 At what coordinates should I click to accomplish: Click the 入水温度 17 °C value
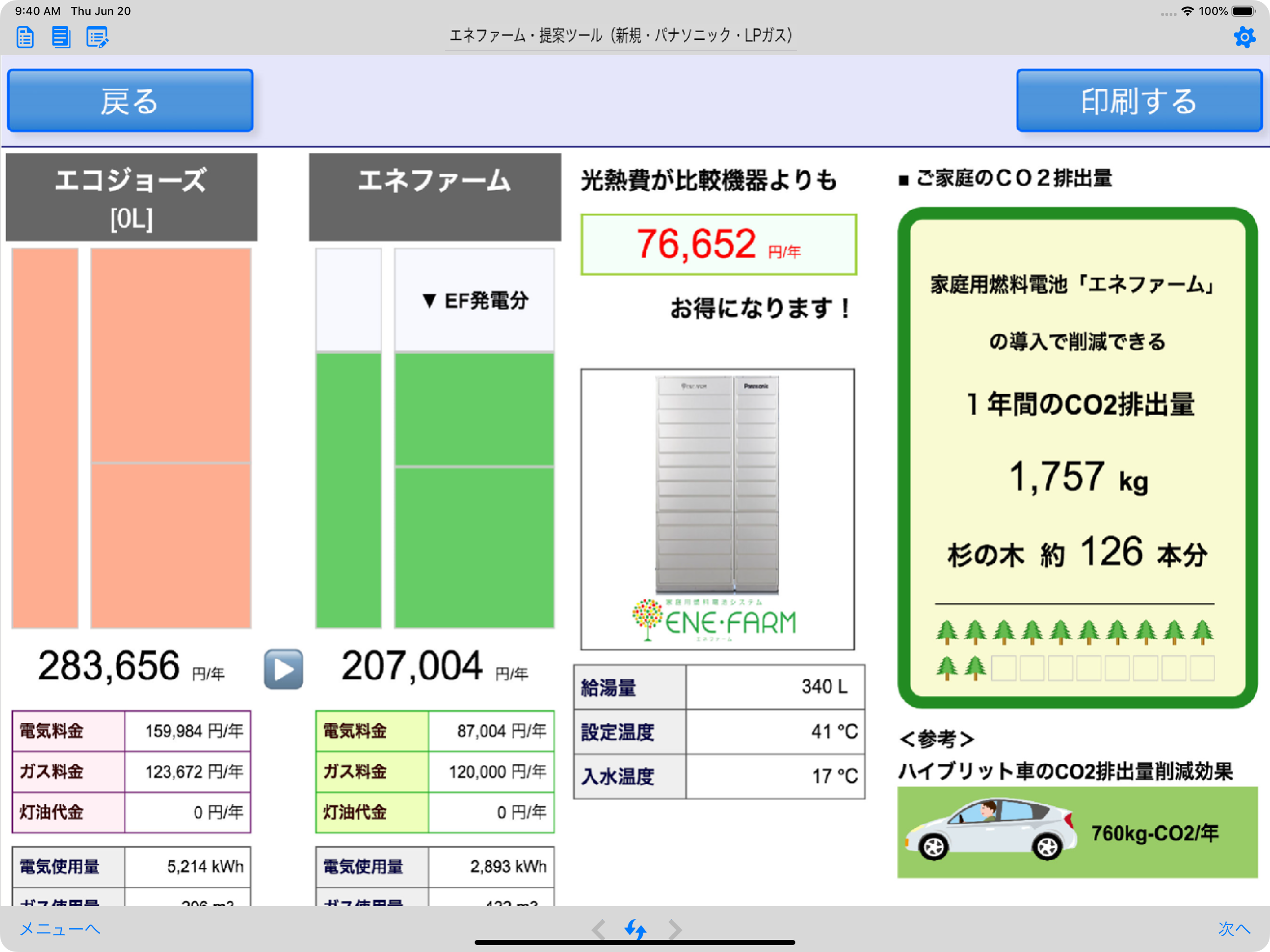click(x=775, y=776)
